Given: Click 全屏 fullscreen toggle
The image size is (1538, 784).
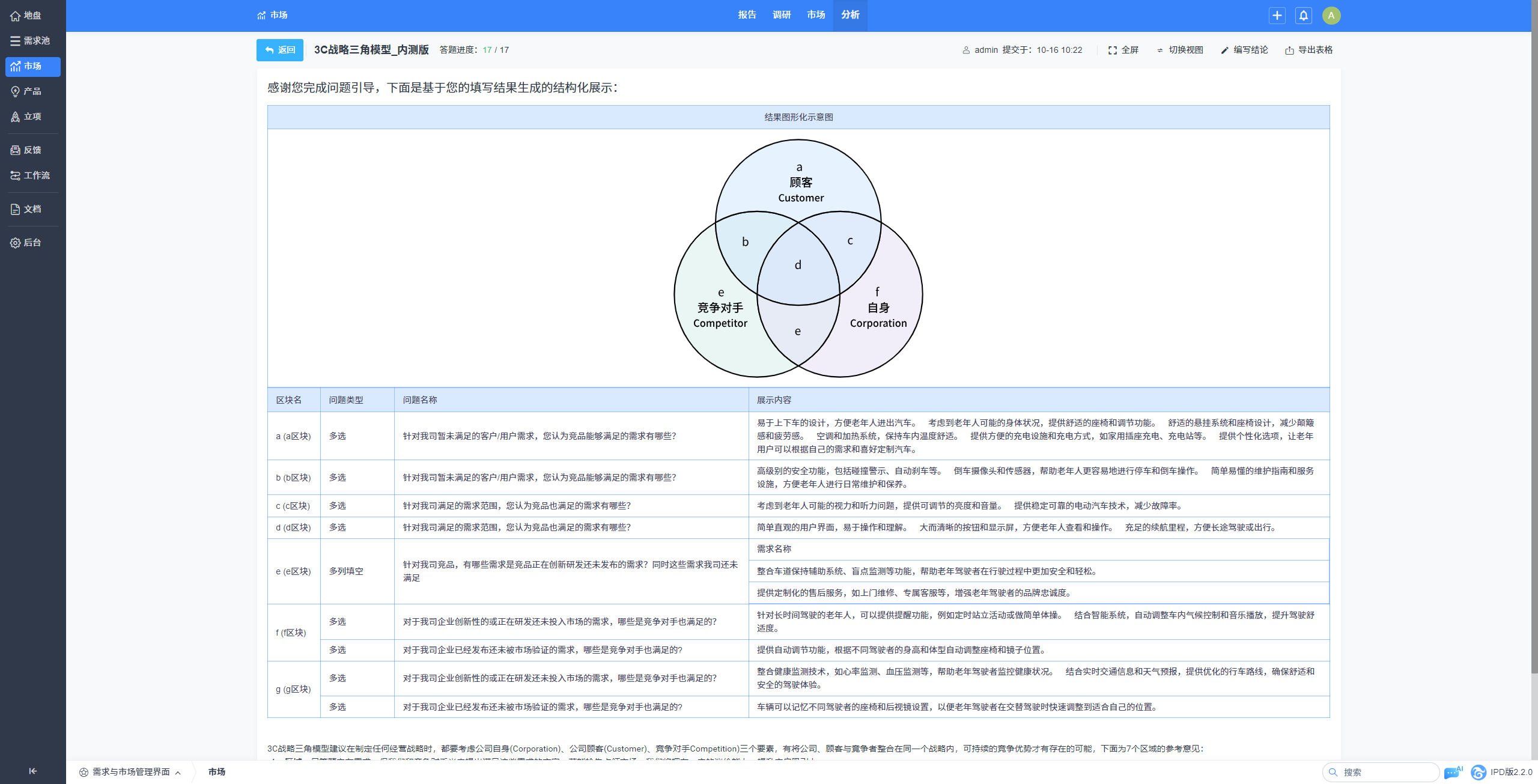Looking at the screenshot, I should (x=1123, y=50).
